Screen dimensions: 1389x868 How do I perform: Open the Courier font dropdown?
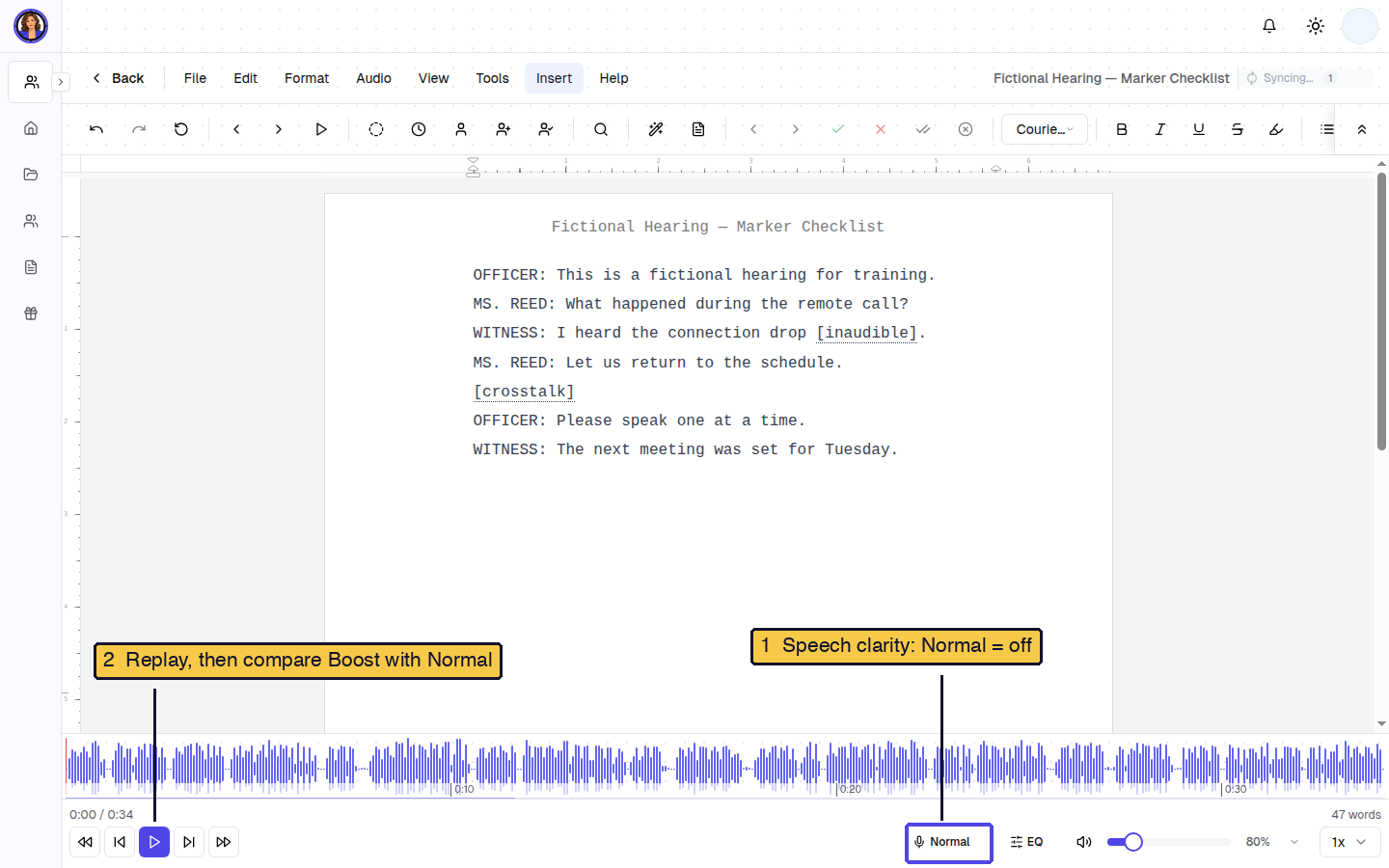coord(1045,129)
